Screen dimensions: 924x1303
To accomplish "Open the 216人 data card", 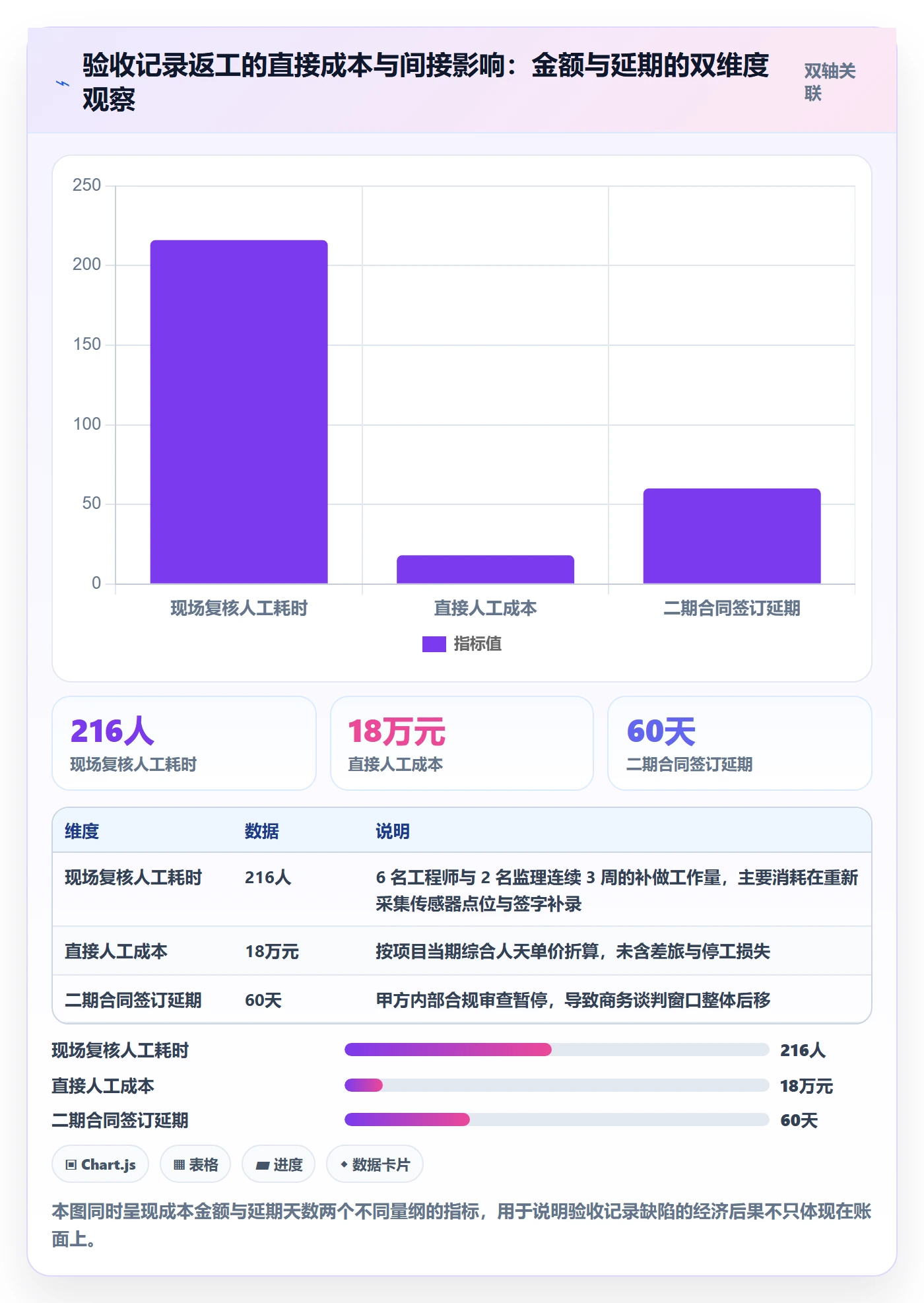I will [x=184, y=743].
